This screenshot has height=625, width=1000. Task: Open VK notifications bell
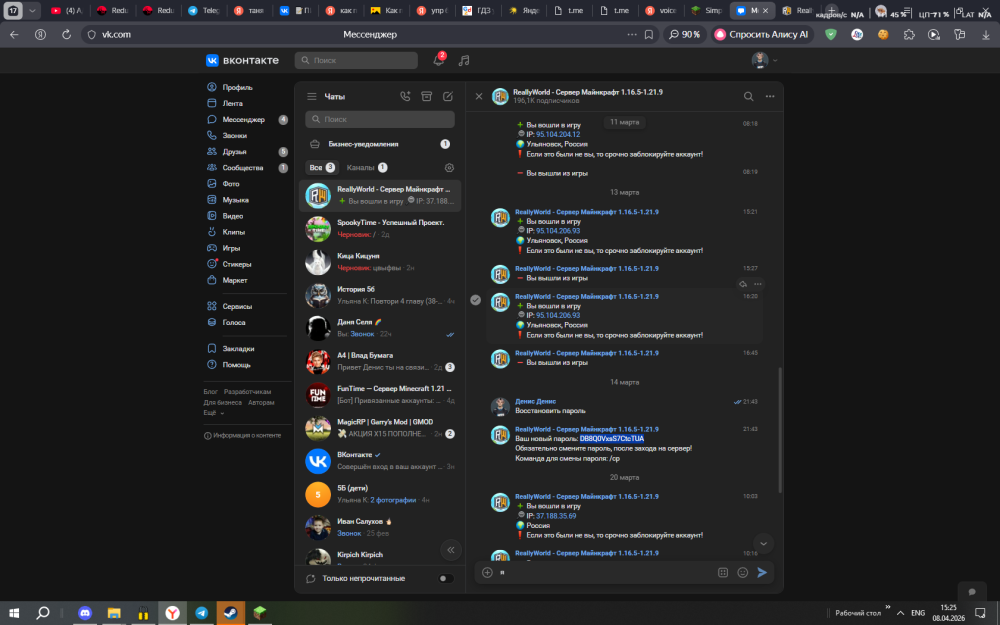(438, 60)
